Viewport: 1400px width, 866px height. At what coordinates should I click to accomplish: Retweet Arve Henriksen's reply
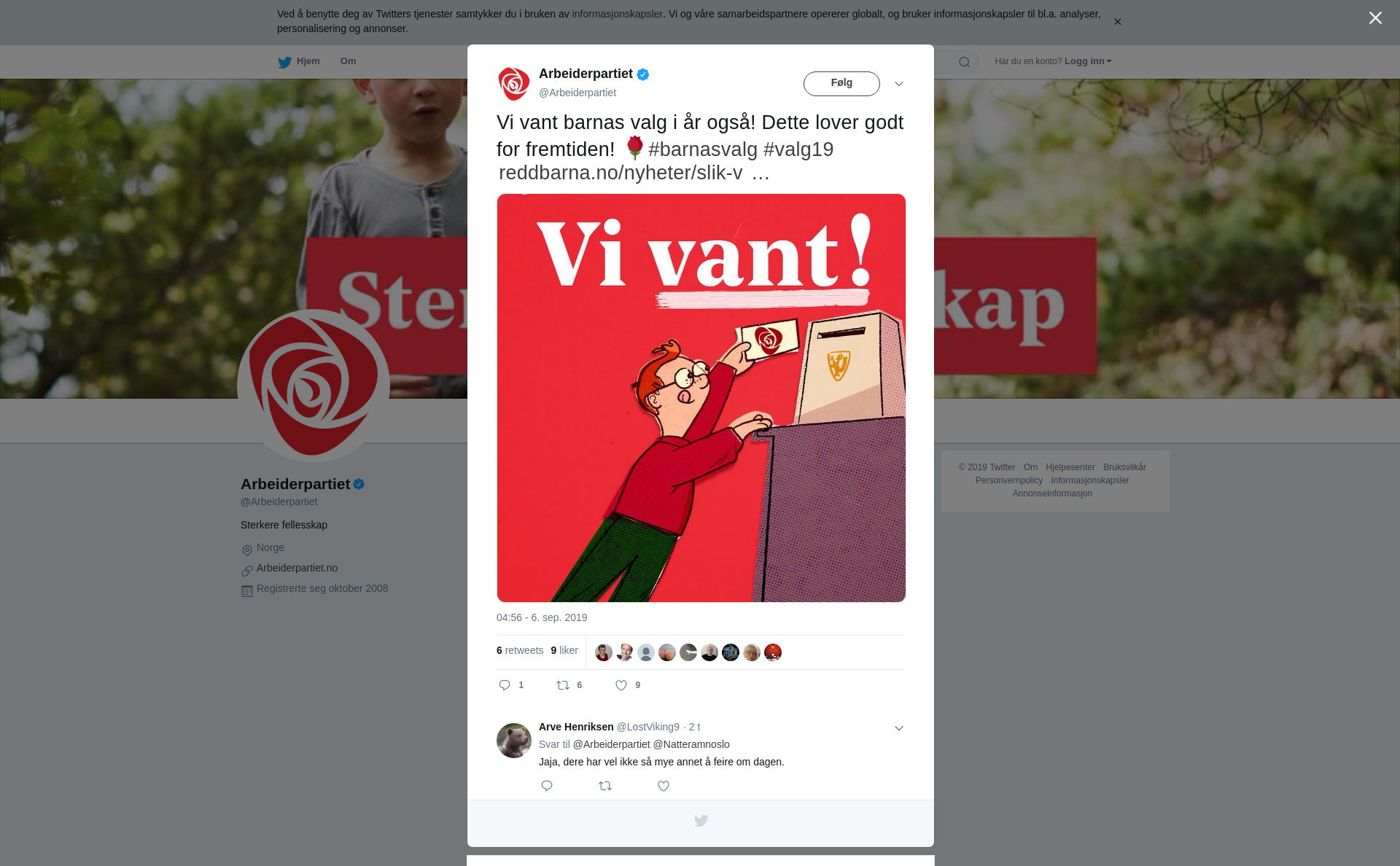(605, 786)
